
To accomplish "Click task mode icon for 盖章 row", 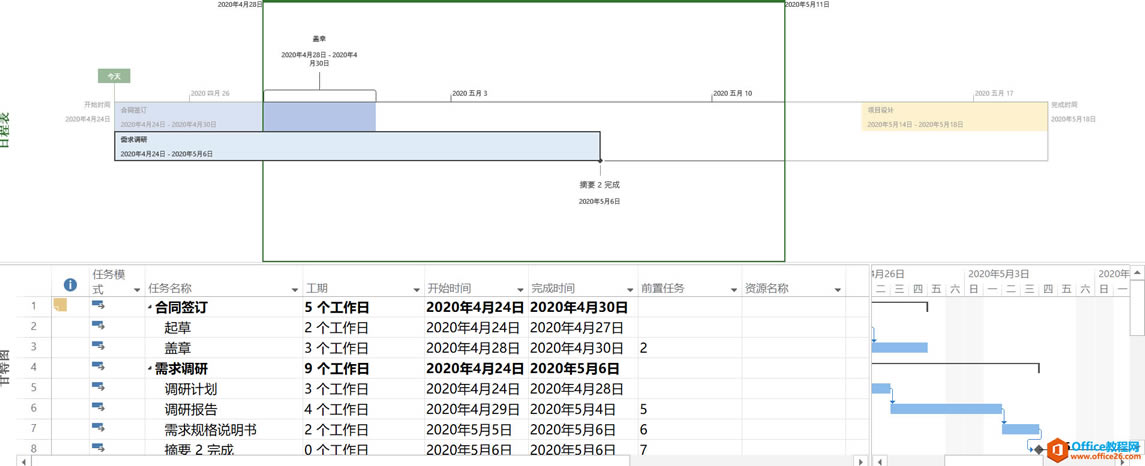I will [98, 347].
